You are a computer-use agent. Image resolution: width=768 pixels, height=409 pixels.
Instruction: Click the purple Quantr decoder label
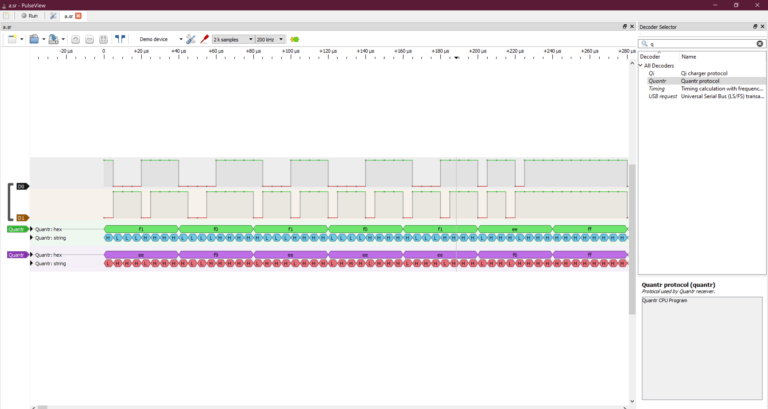point(17,255)
